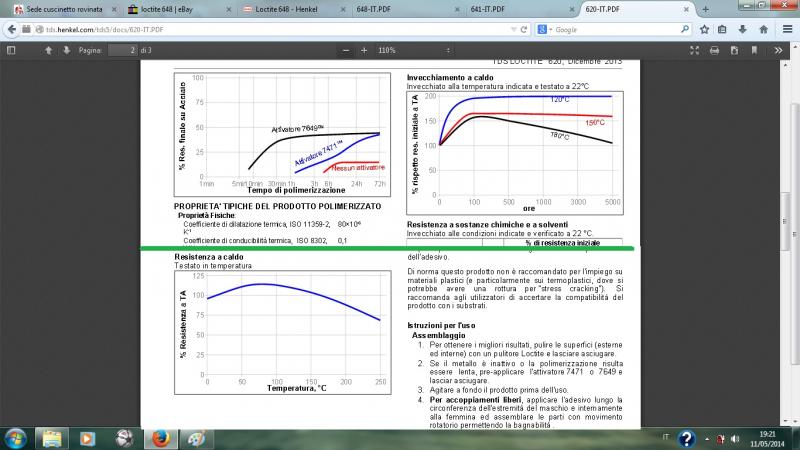The image size is (800, 450).
Task: Open the PDF current view bookmark
Action: [x=754, y=50]
